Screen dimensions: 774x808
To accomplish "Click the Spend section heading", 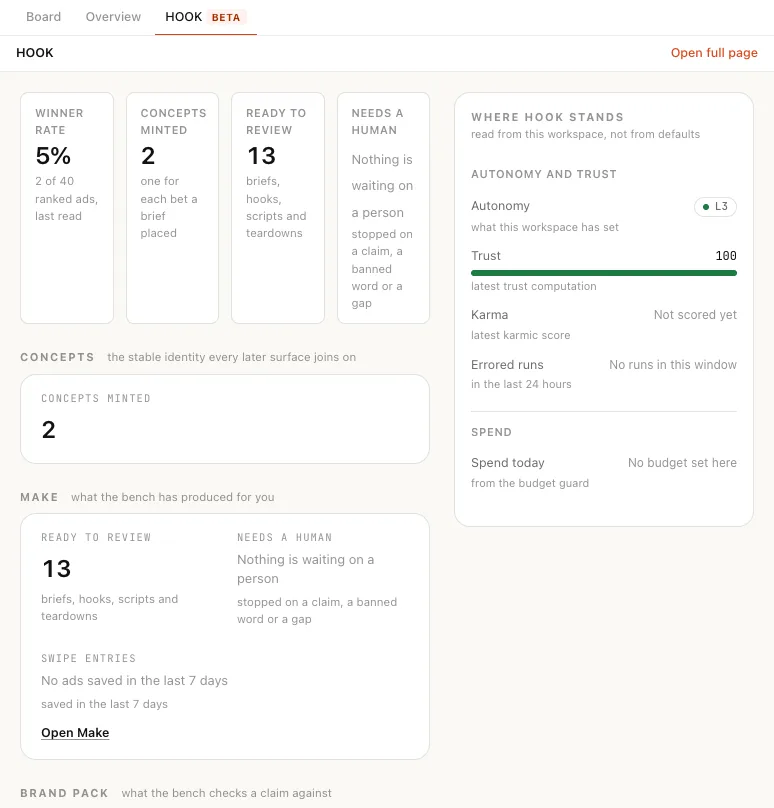I will (491, 432).
